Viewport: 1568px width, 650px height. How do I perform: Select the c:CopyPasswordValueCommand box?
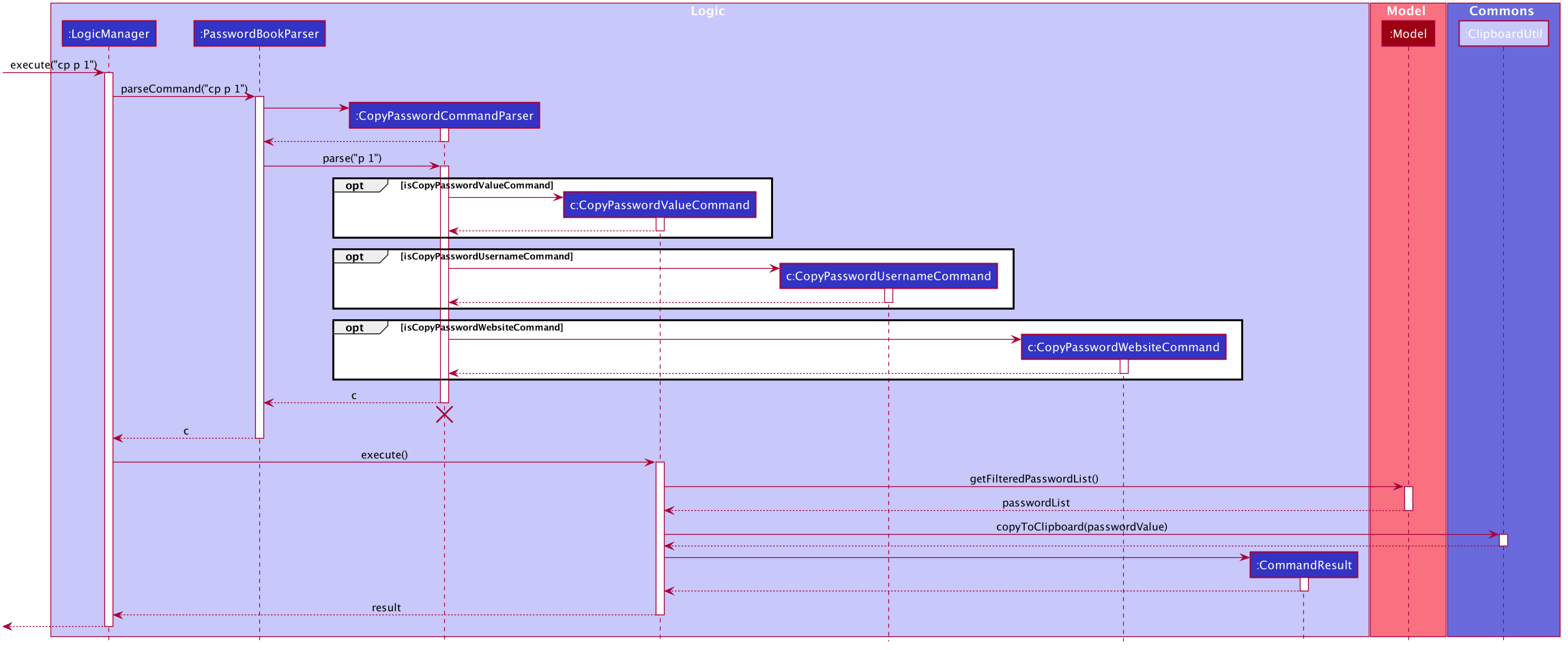[660, 205]
